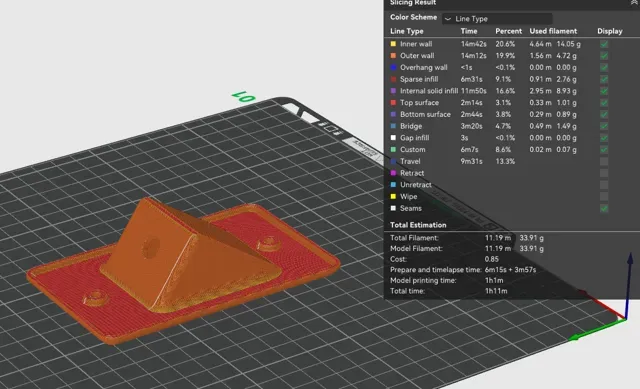Toggle Bottom surface display checkbox
The height and width of the screenshot is (389, 640).
(x=604, y=114)
